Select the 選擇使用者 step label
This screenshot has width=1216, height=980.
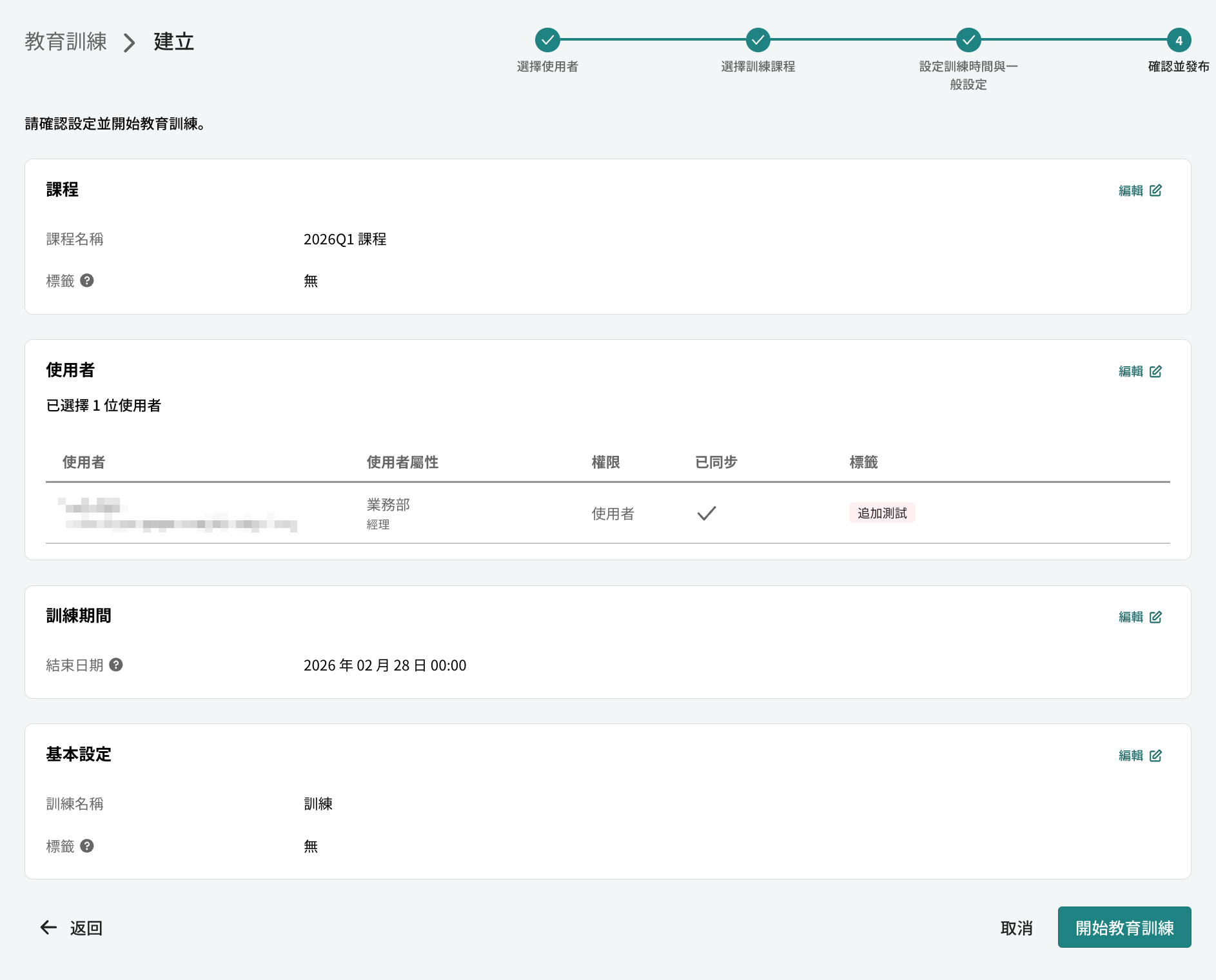[x=547, y=66]
